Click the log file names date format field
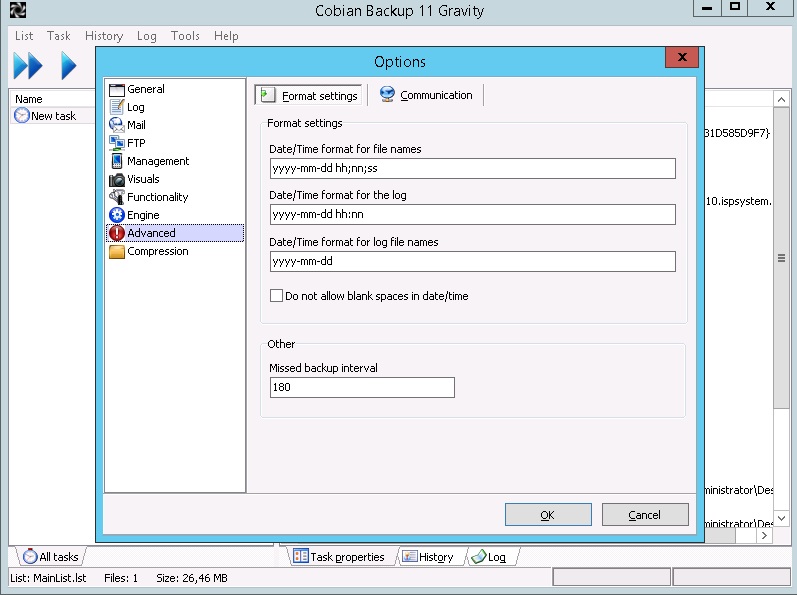Screen dimensions: 797x595 [x=473, y=261]
